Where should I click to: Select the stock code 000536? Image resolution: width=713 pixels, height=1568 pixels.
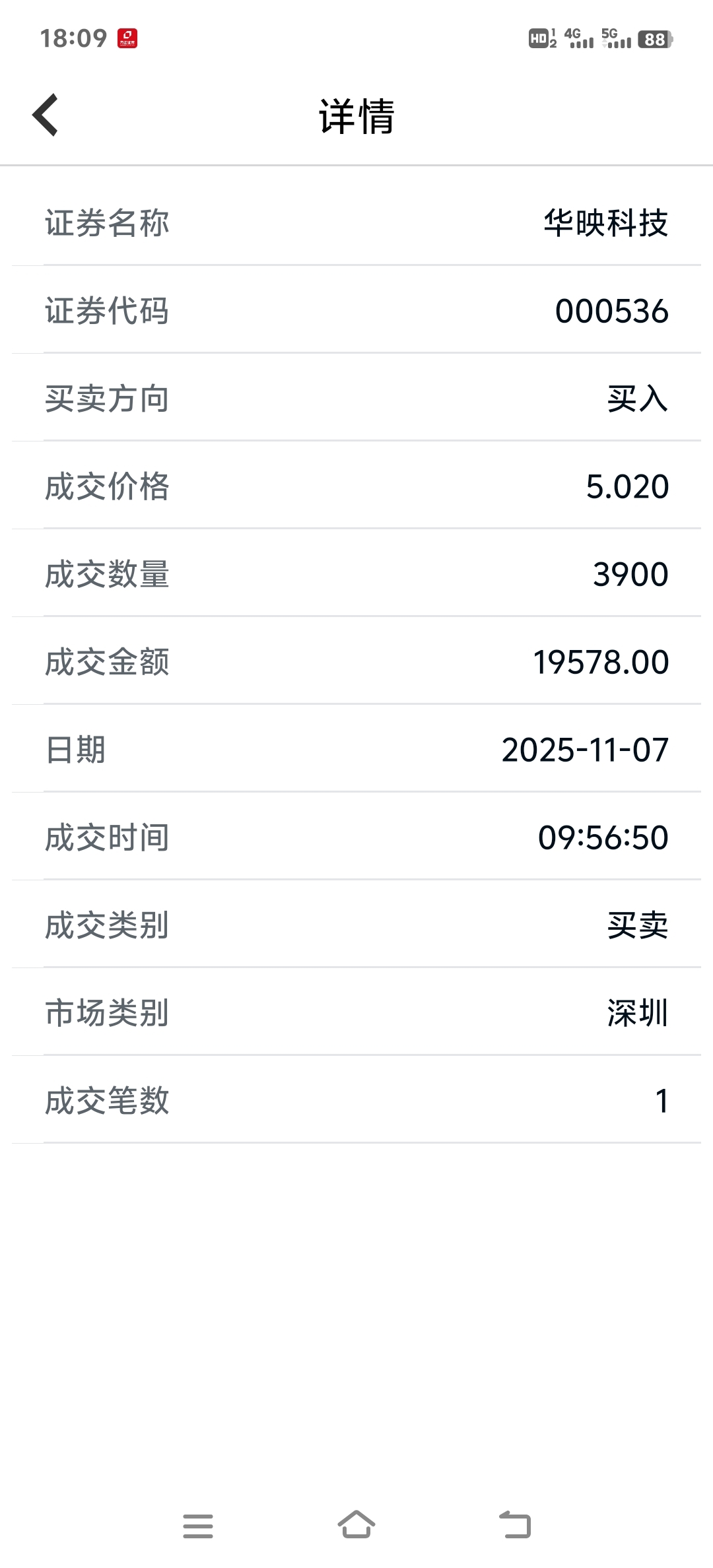coord(612,311)
